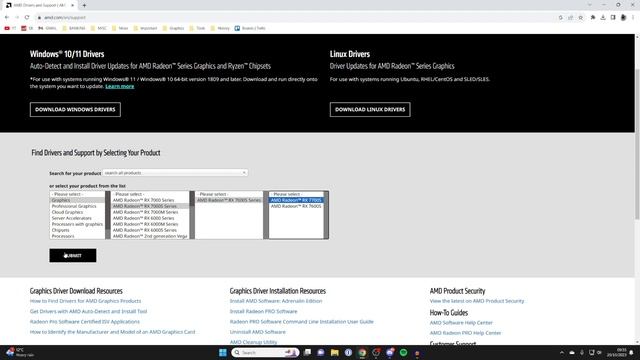Open Install Radeon PRO Software link
The height and width of the screenshot is (360, 640).
coord(264,311)
